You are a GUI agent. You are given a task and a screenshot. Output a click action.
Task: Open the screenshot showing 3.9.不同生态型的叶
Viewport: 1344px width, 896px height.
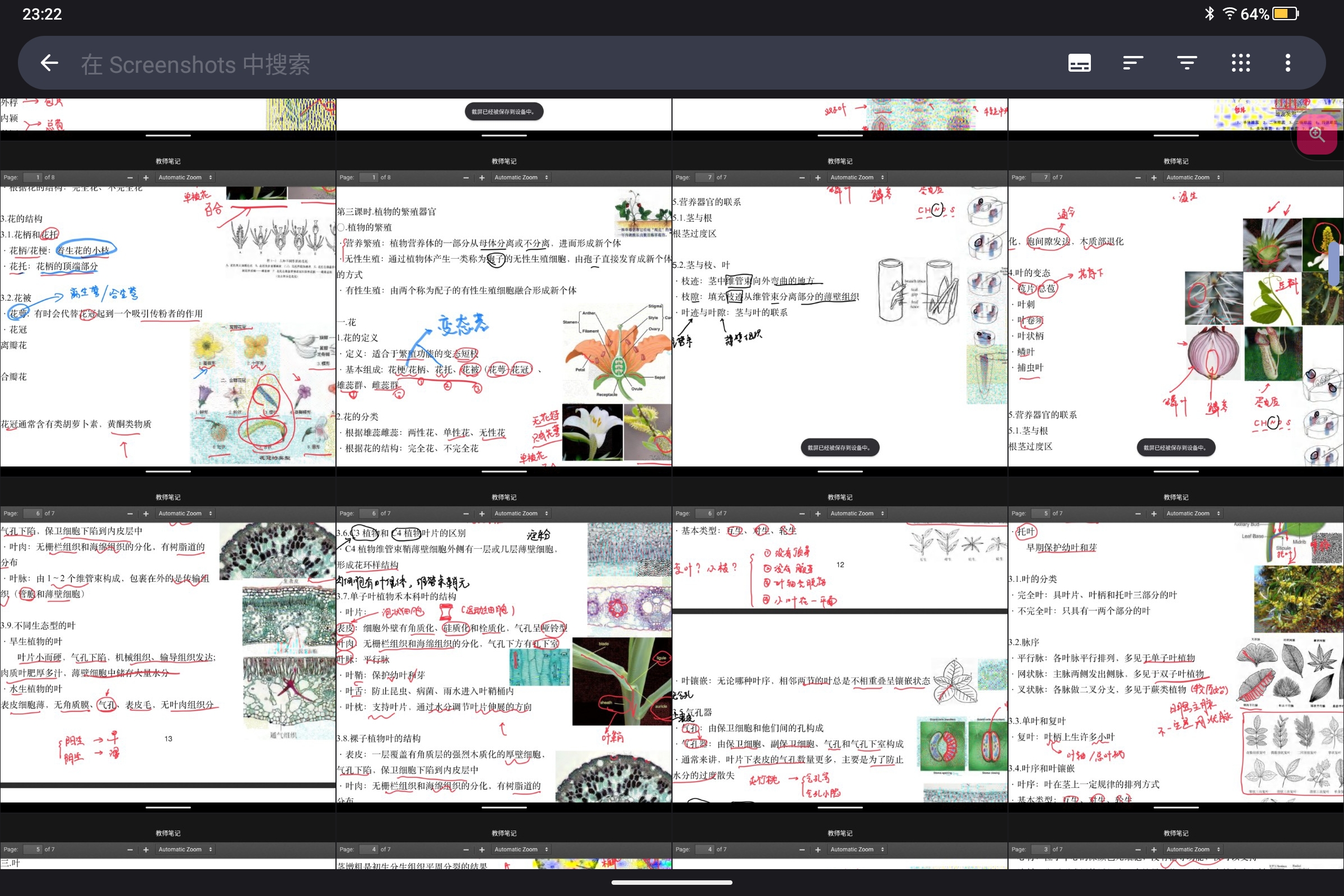[x=168, y=645]
